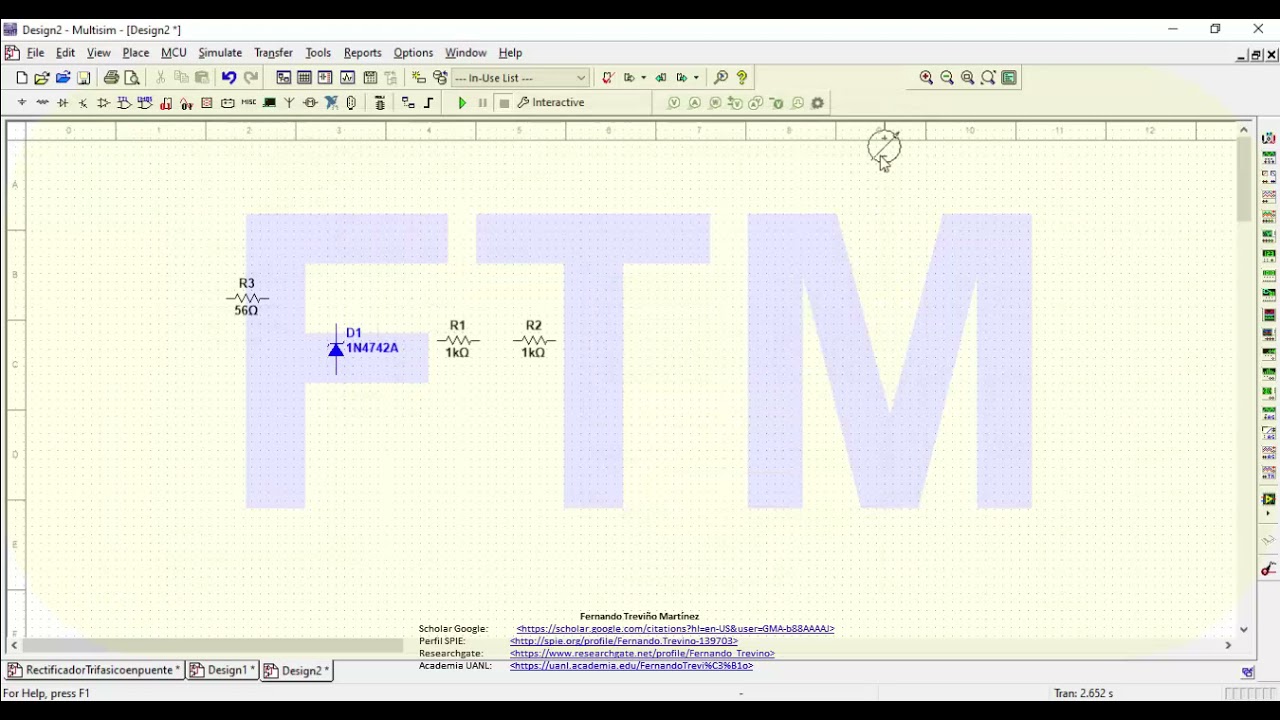Open the In-Use List dropdown
Viewport: 1280px width, 720px height.
(x=521, y=78)
